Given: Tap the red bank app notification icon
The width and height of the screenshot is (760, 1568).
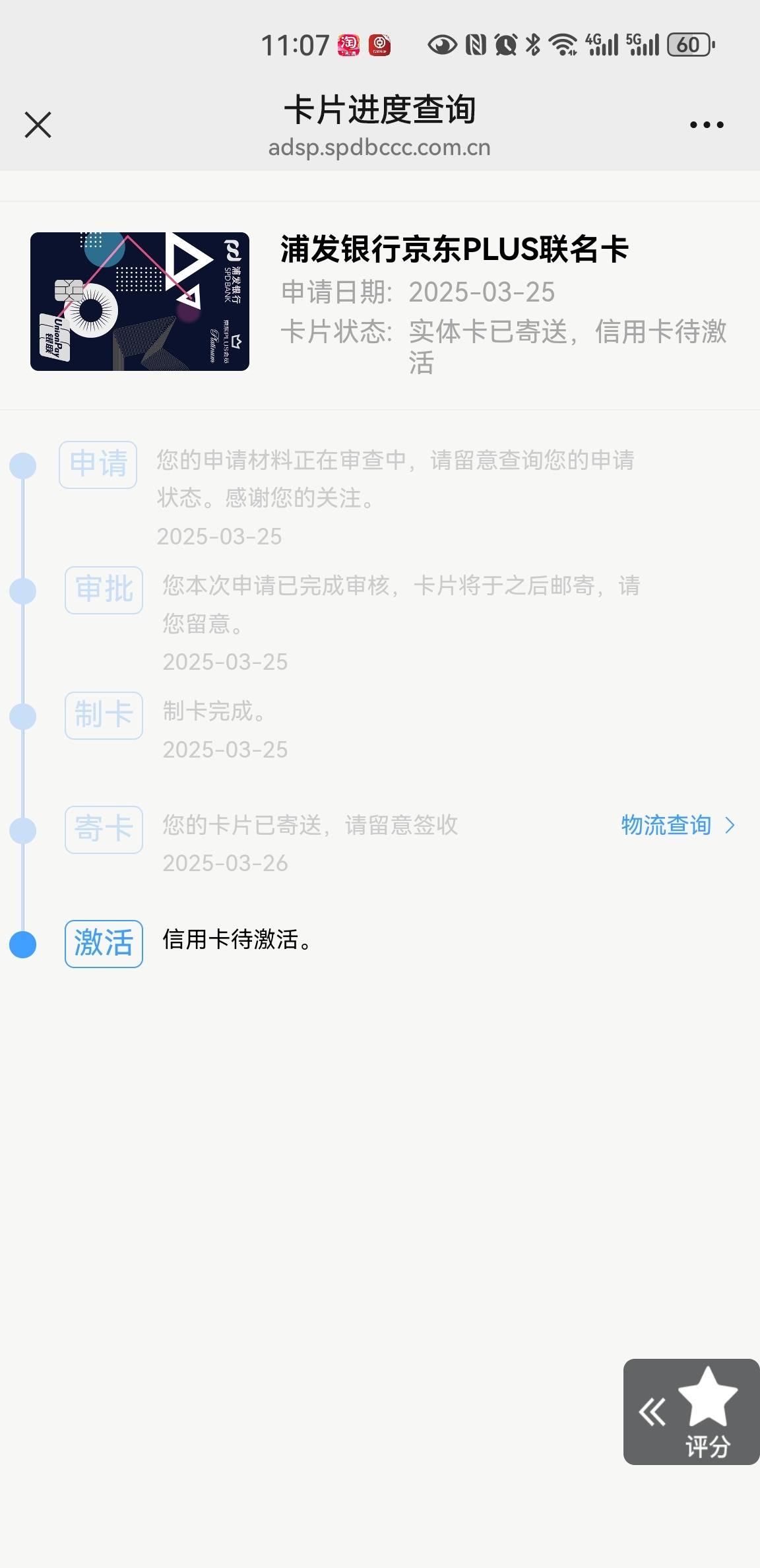Looking at the screenshot, I should 379,45.
